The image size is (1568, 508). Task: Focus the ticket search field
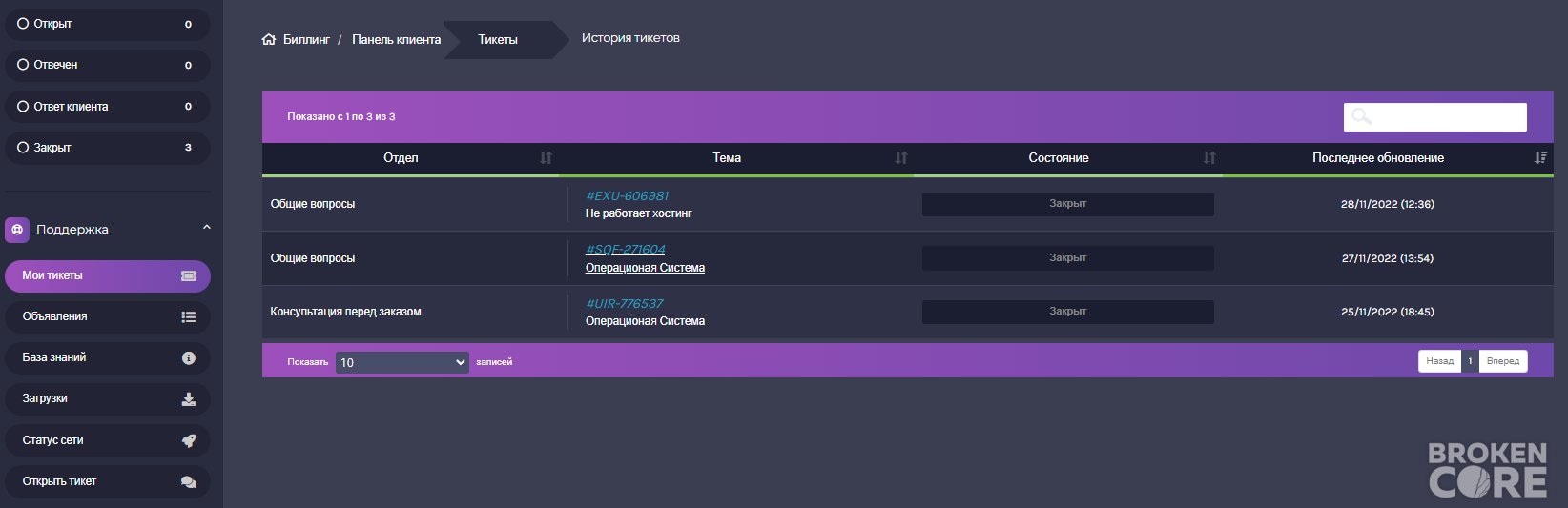click(1435, 117)
